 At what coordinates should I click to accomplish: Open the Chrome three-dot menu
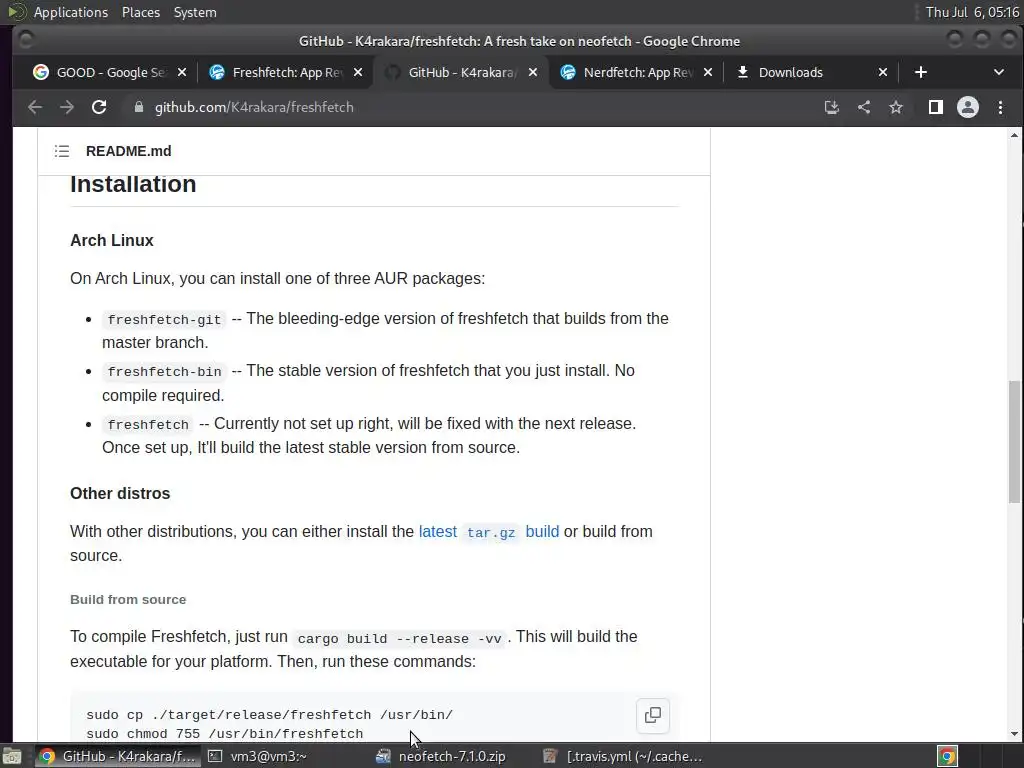(1000, 107)
